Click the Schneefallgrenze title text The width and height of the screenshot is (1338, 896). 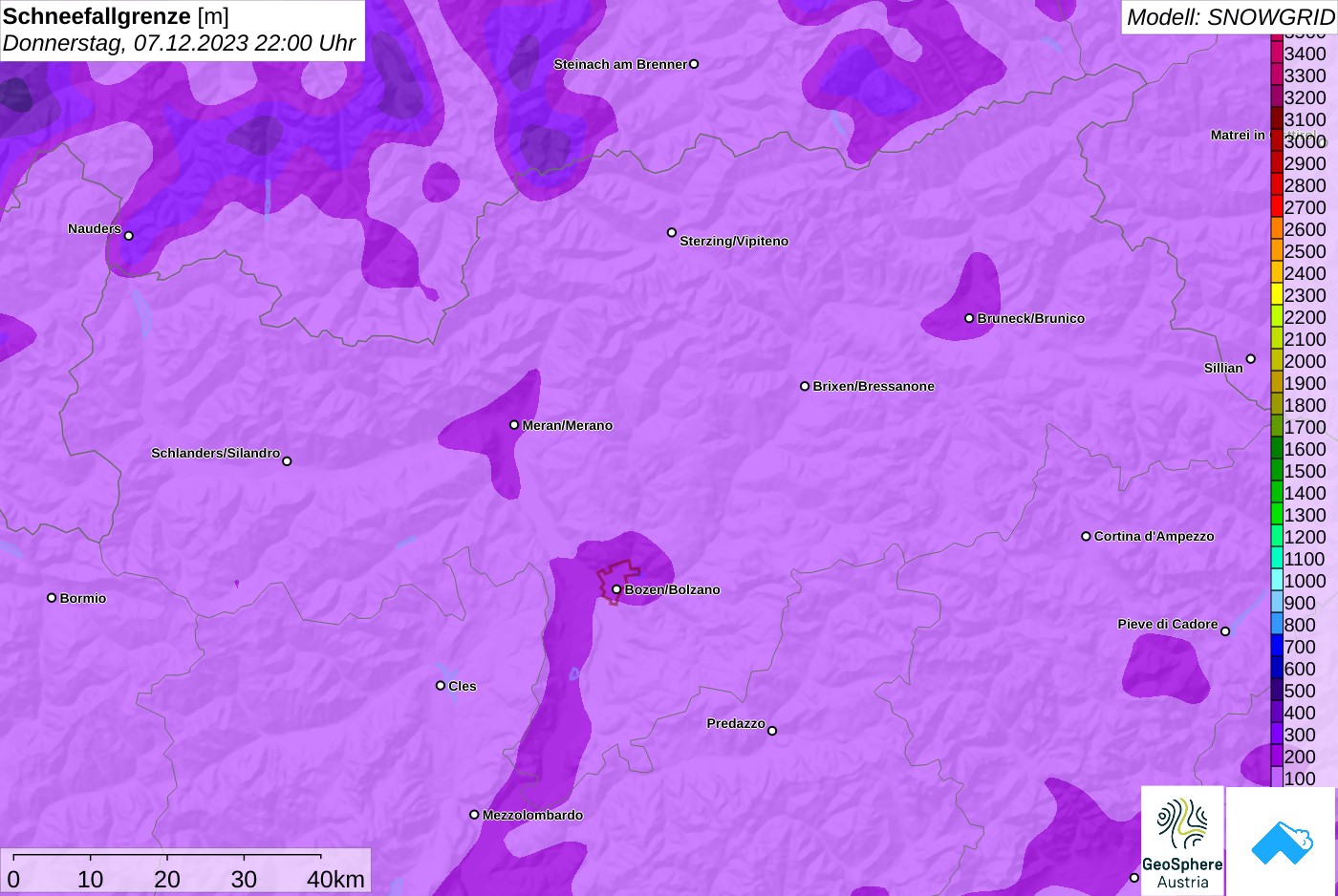pos(97,16)
